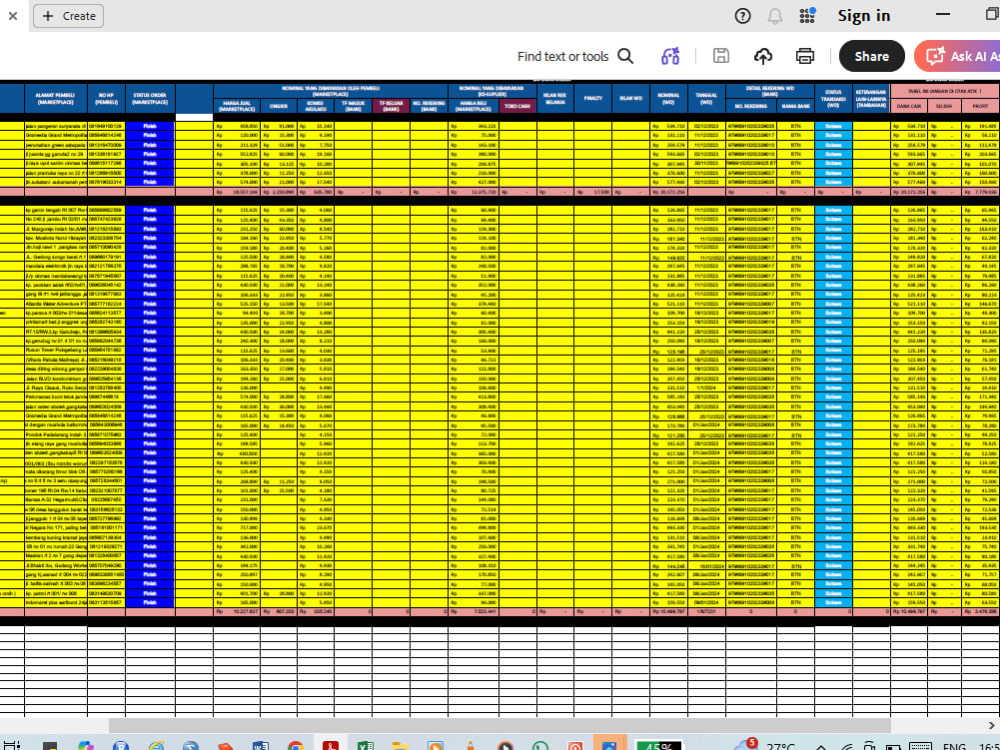Click the Gramedia Grand Metropolitan address cell in the top block
The height and width of the screenshot is (750, 1000).
point(55,135)
